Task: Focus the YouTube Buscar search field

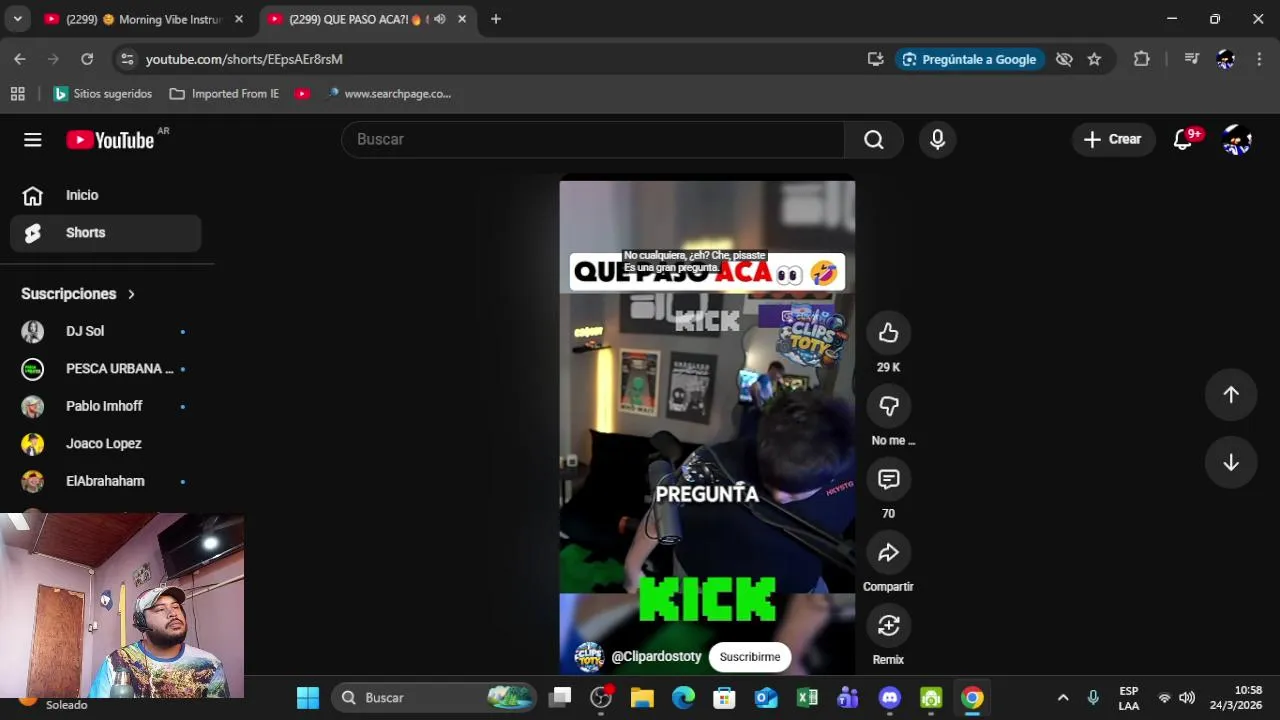Action: (x=593, y=140)
